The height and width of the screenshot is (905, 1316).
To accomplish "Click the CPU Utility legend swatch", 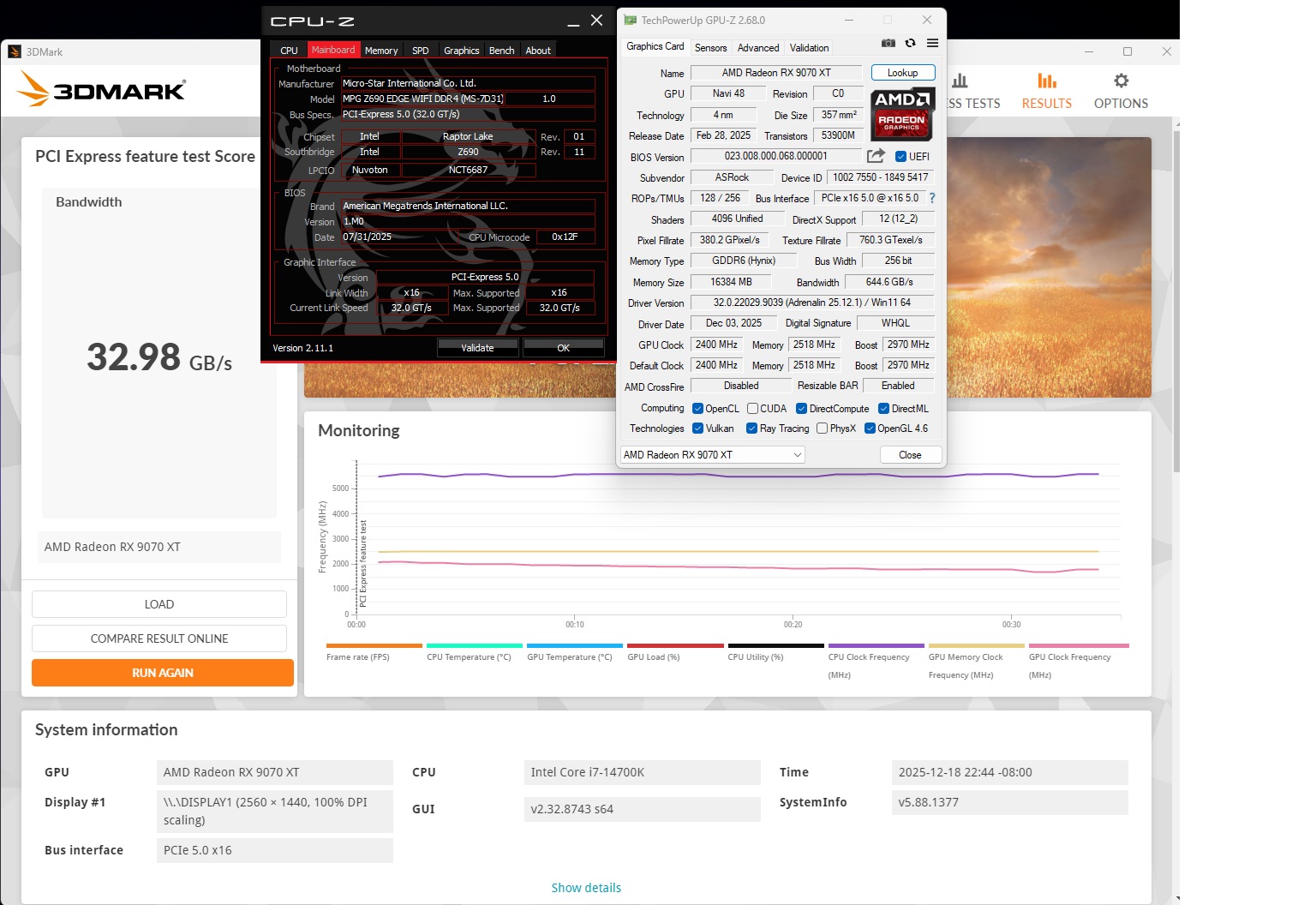I will tap(775, 645).
